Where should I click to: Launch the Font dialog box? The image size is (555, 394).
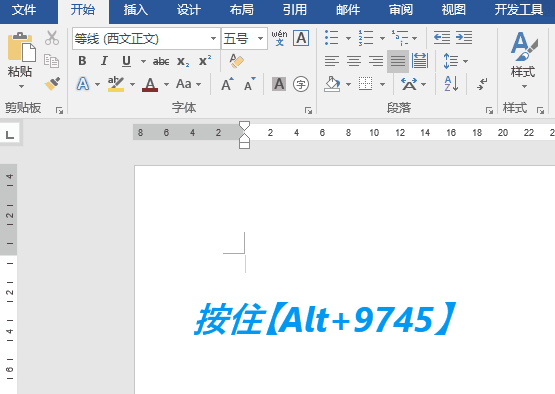(x=308, y=110)
